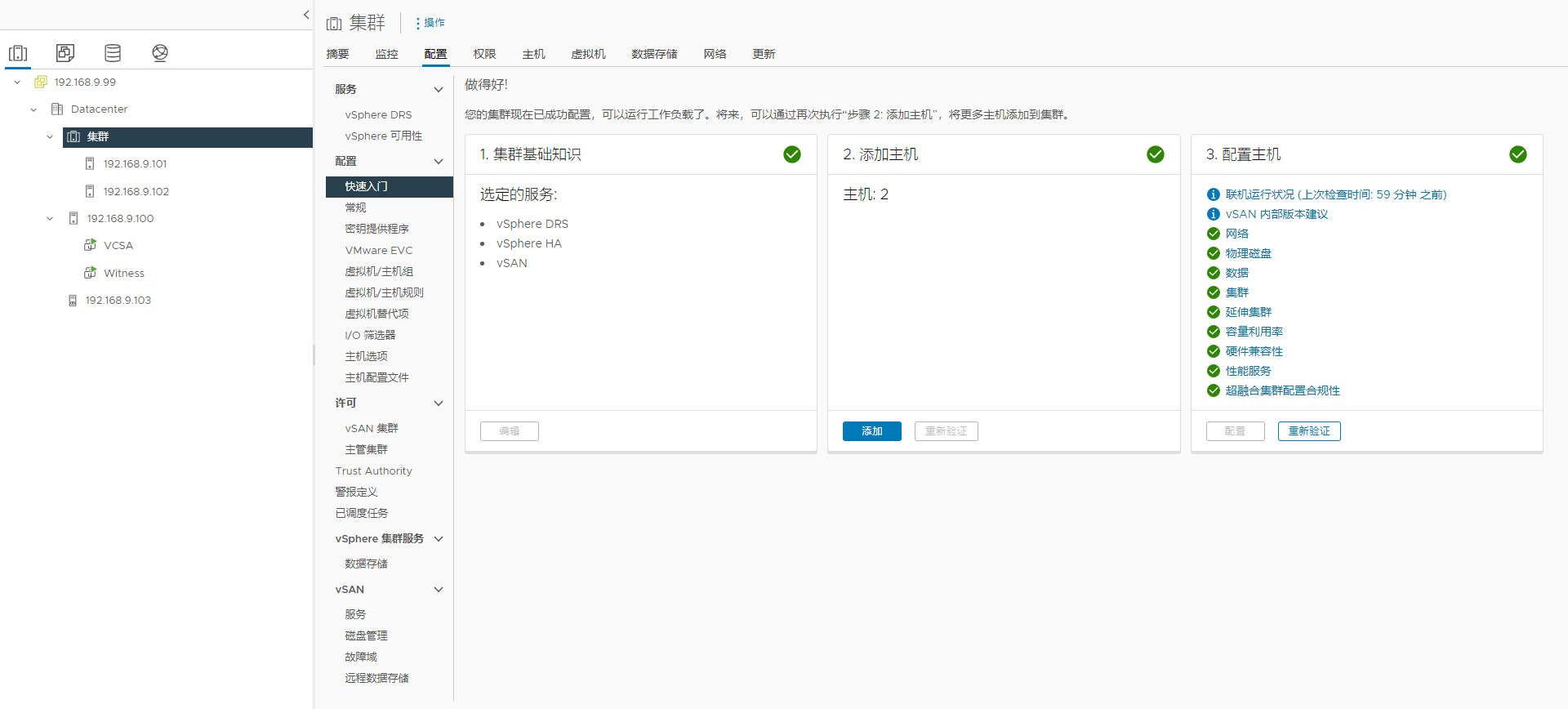Click host icon for 192.168.9.102
The image size is (1568, 709).
(x=90, y=191)
